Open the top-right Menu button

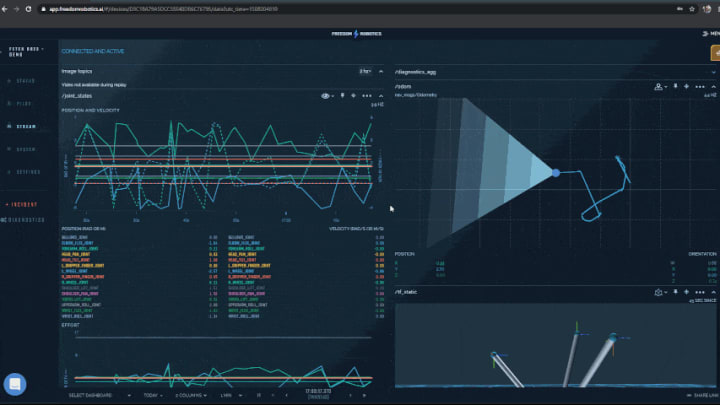(710, 34)
